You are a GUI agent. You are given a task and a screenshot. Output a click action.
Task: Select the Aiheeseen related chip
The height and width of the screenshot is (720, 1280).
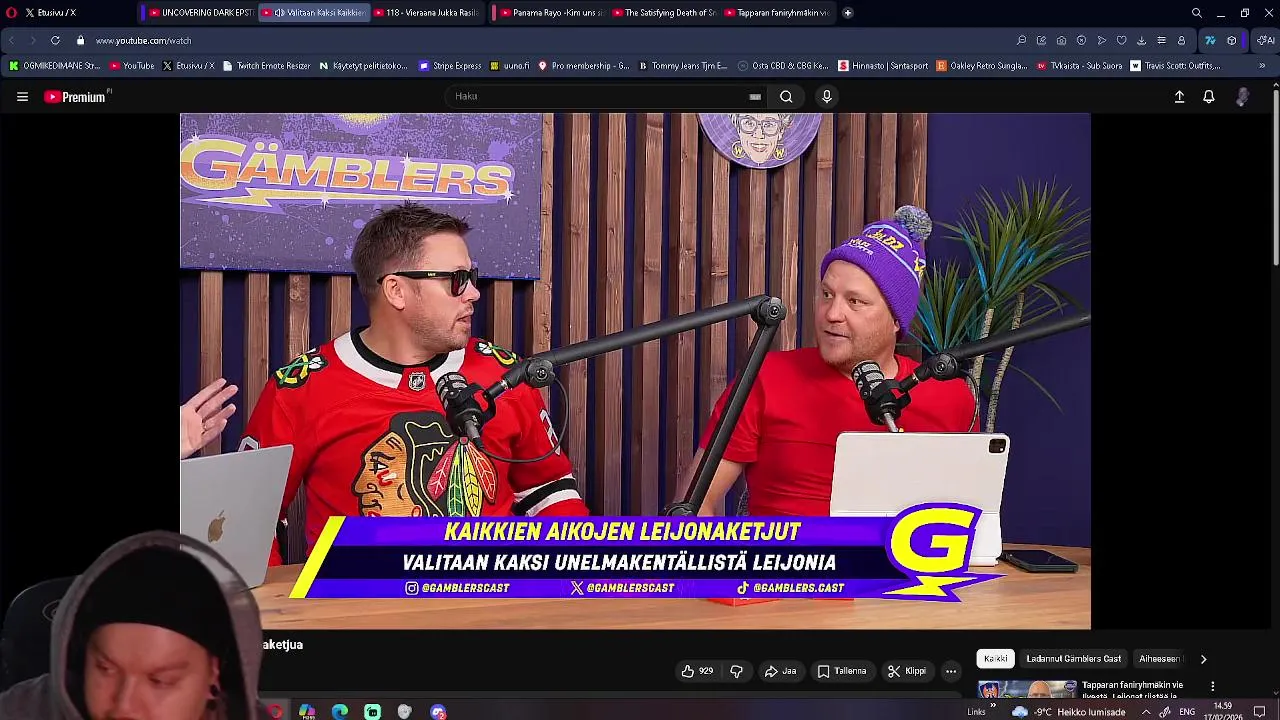1159,659
